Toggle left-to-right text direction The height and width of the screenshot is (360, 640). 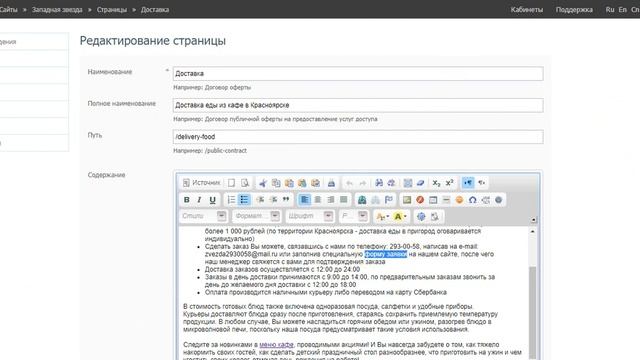tap(468, 183)
